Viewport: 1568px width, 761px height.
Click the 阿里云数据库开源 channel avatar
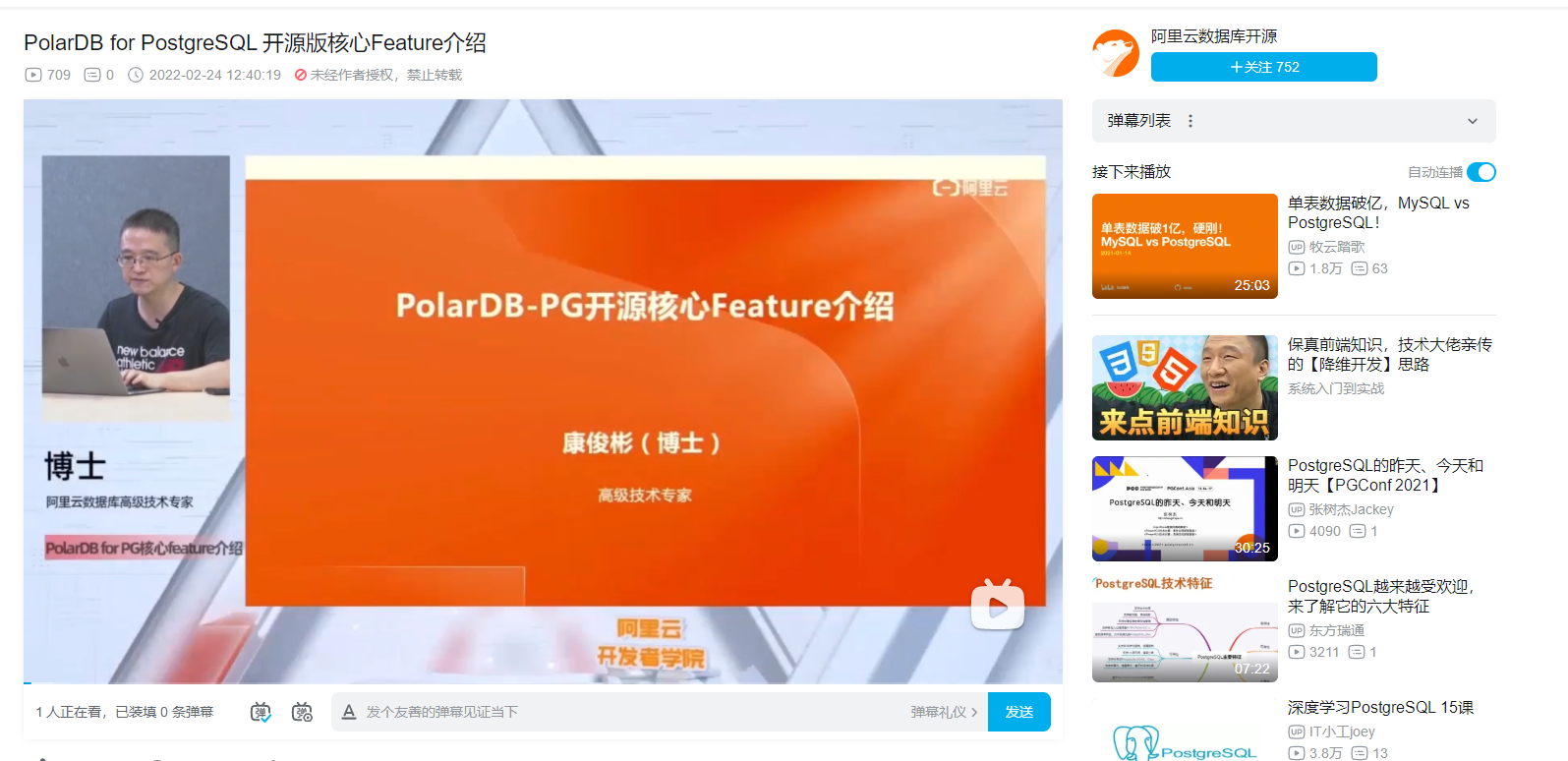coord(1116,53)
